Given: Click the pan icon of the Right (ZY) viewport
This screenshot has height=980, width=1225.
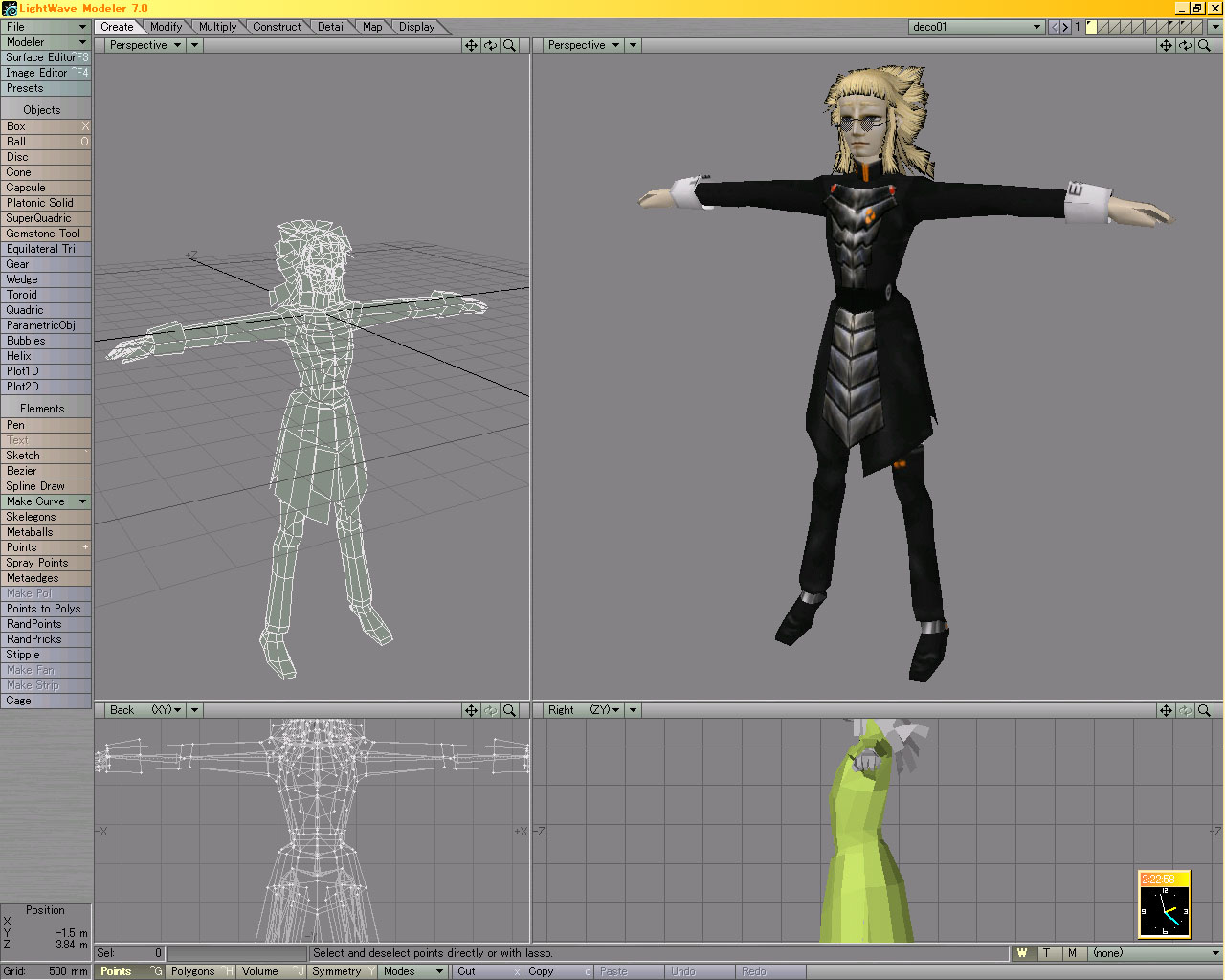Looking at the screenshot, I should click(1166, 710).
